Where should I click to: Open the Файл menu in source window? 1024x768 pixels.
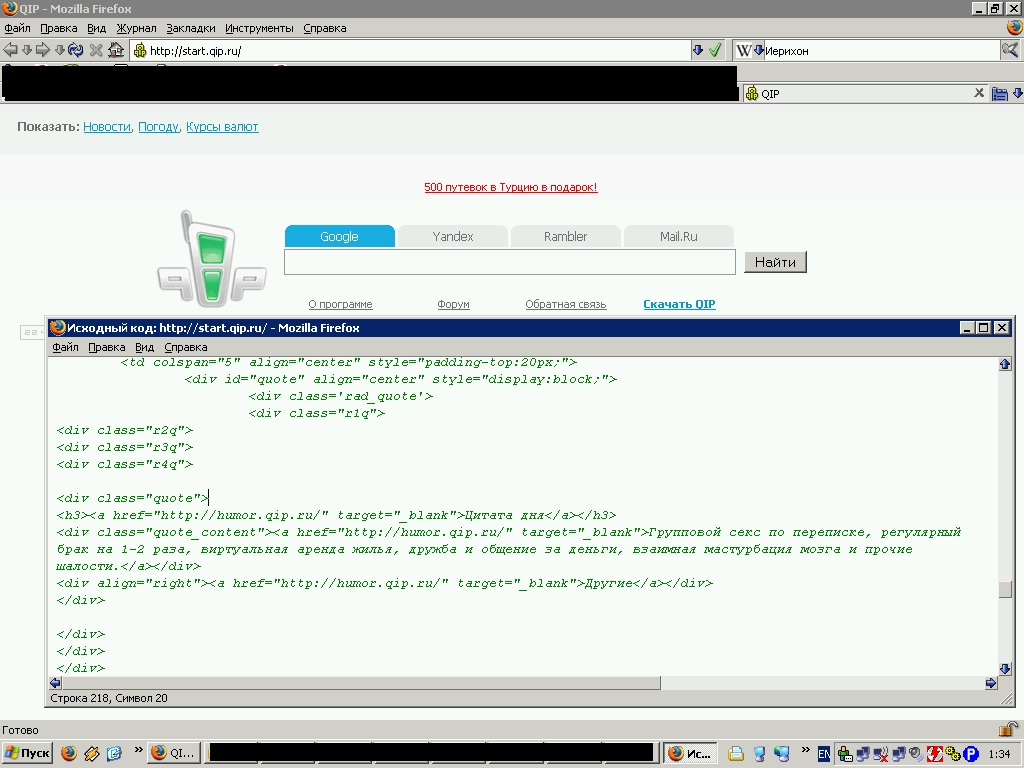pyautogui.click(x=65, y=347)
